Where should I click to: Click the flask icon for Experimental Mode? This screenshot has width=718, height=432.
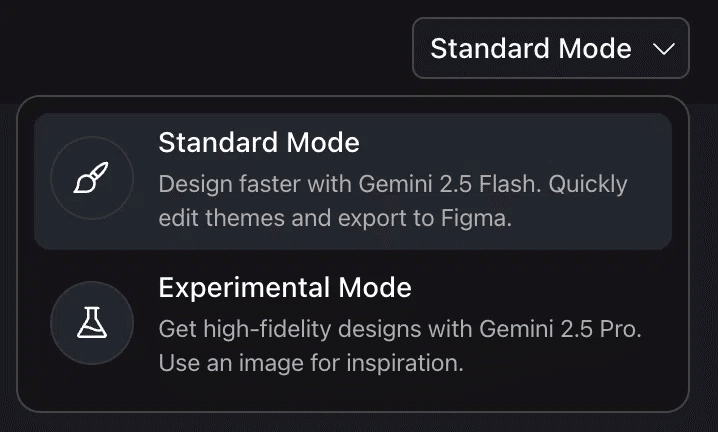[x=91, y=323]
